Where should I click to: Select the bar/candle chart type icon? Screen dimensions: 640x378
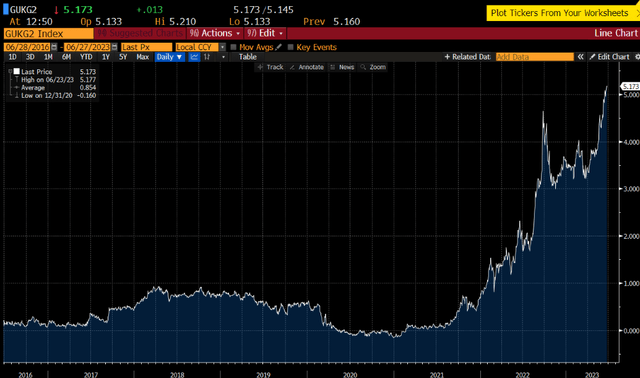click(x=207, y=57)
